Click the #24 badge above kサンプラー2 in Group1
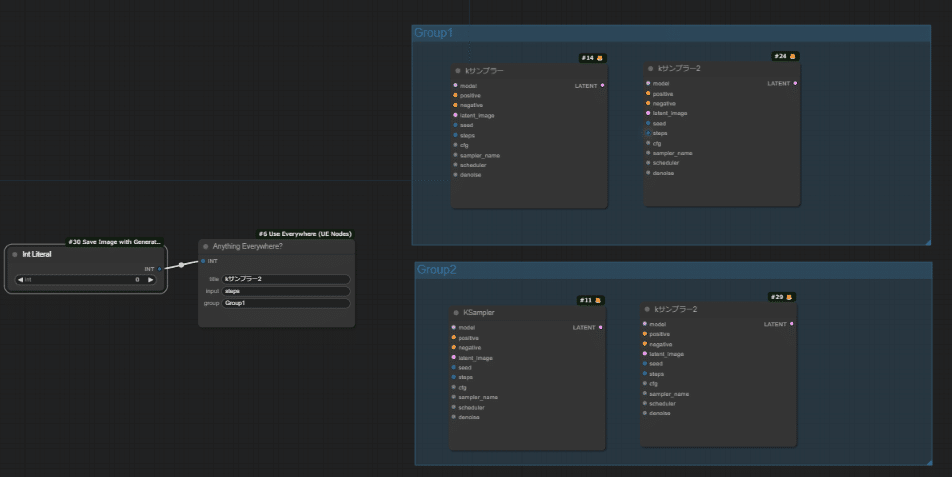 click(x=785, y=56)
